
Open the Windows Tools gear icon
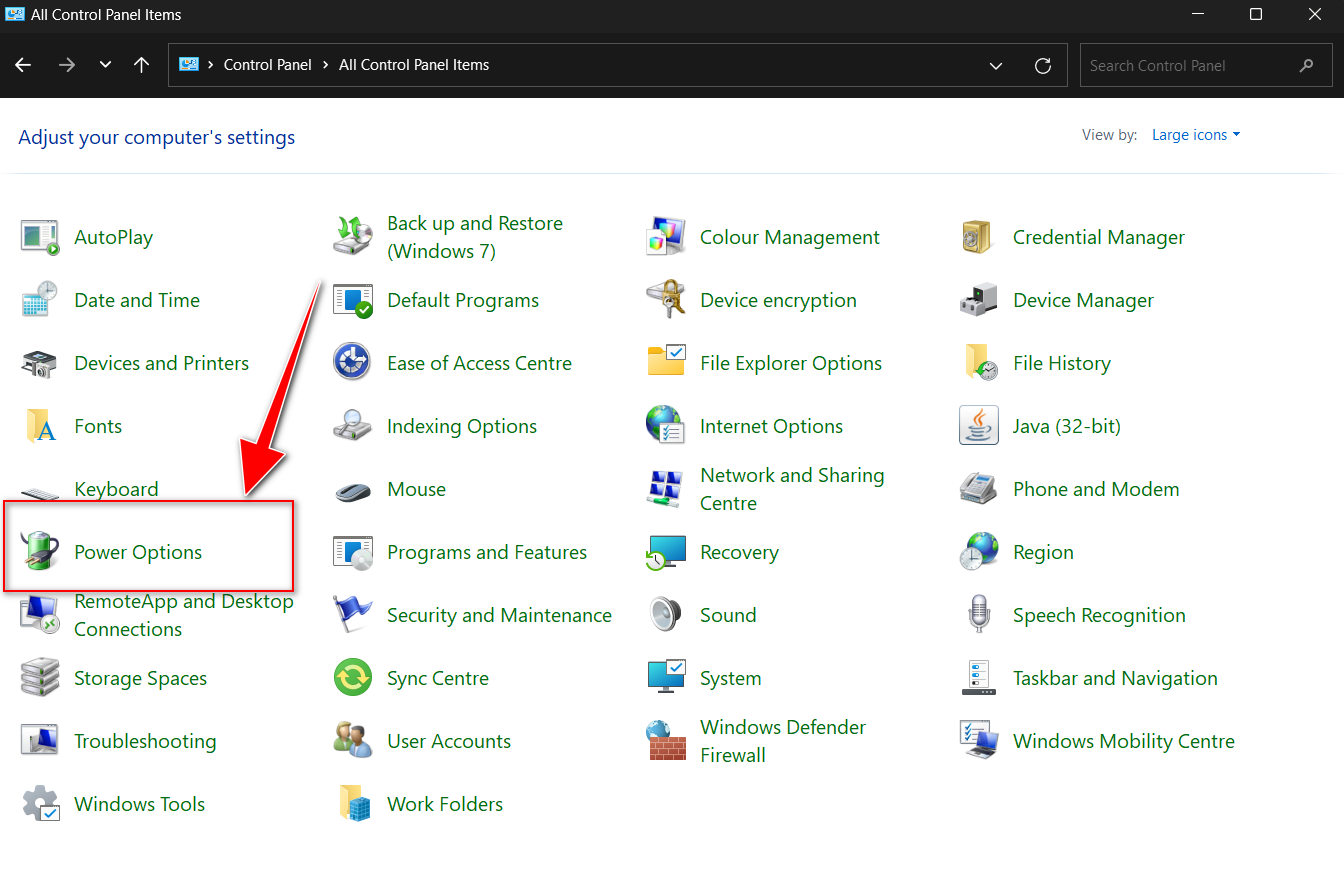[x=40, y=805]
